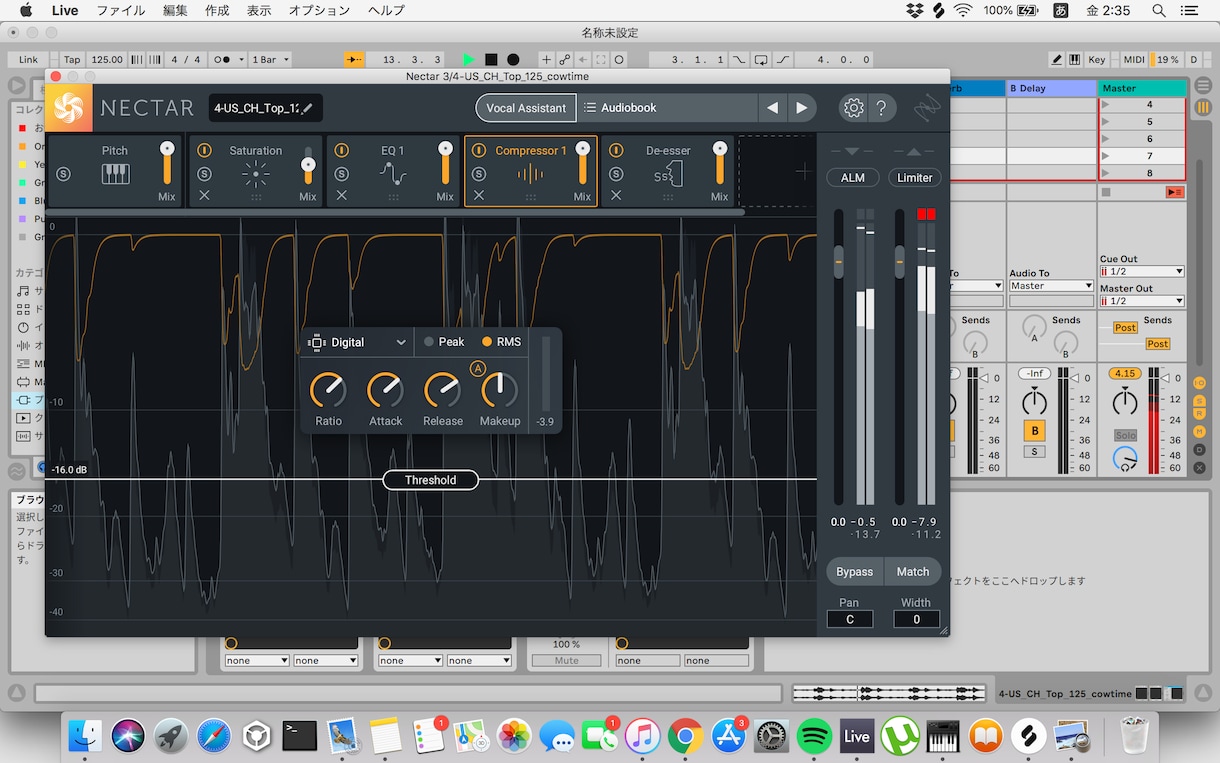
Task: Select Peak detection mode
Action: point(443,342)
